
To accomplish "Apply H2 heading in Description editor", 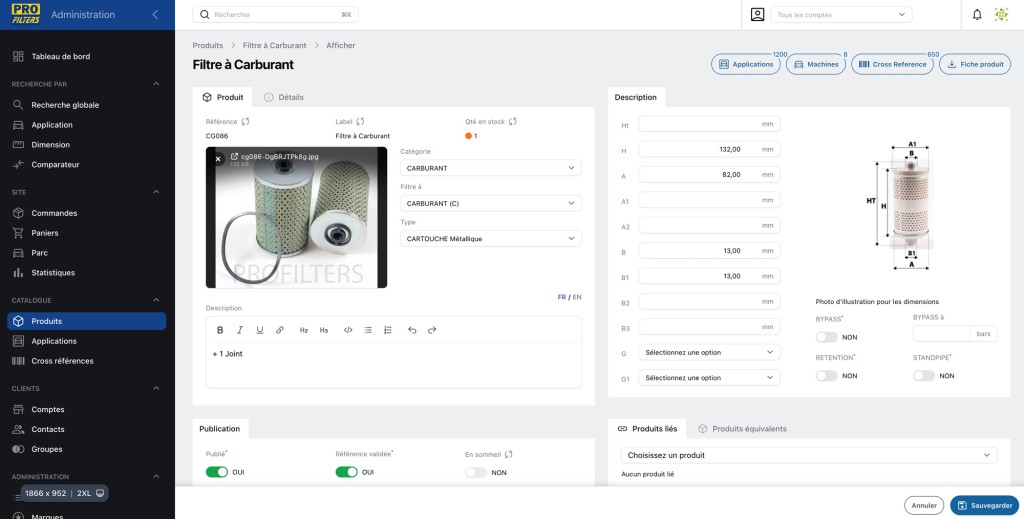I will pos(304,330).
